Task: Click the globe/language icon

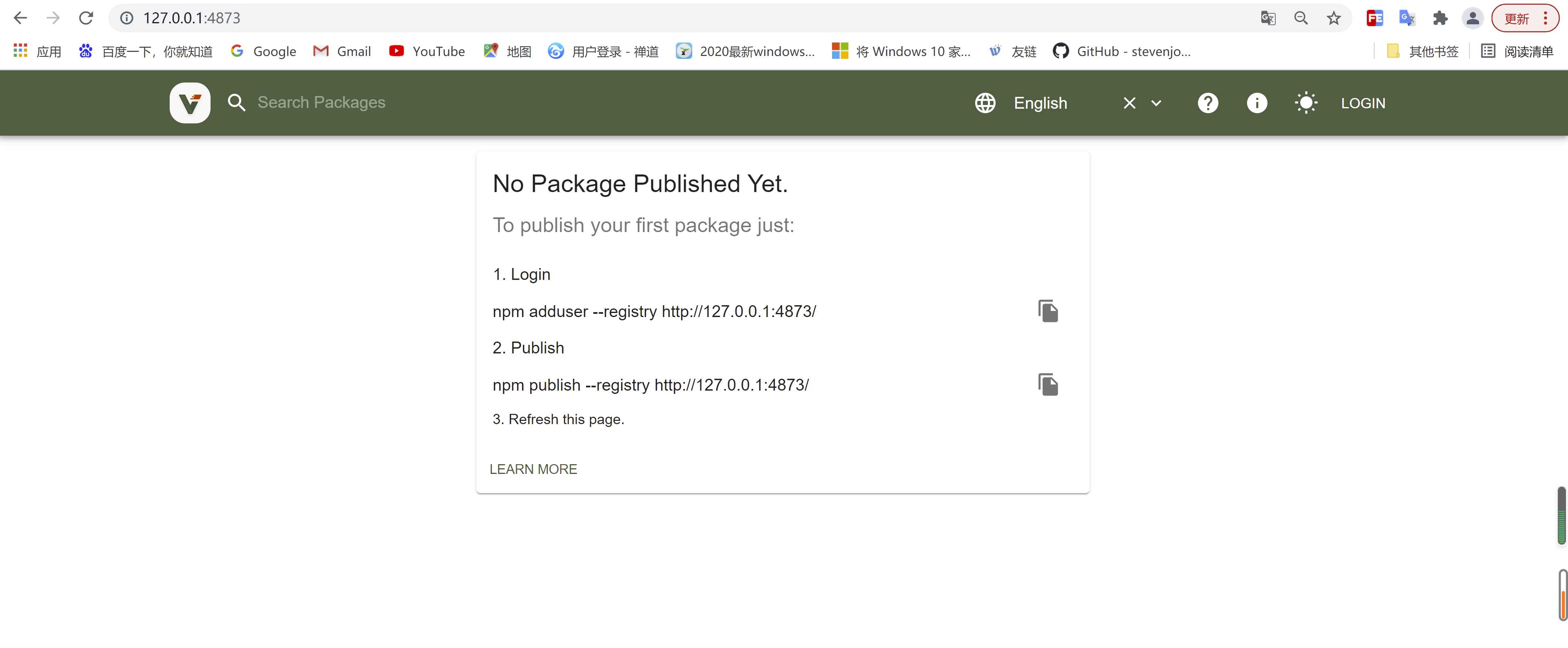Action: pos(985,102)
